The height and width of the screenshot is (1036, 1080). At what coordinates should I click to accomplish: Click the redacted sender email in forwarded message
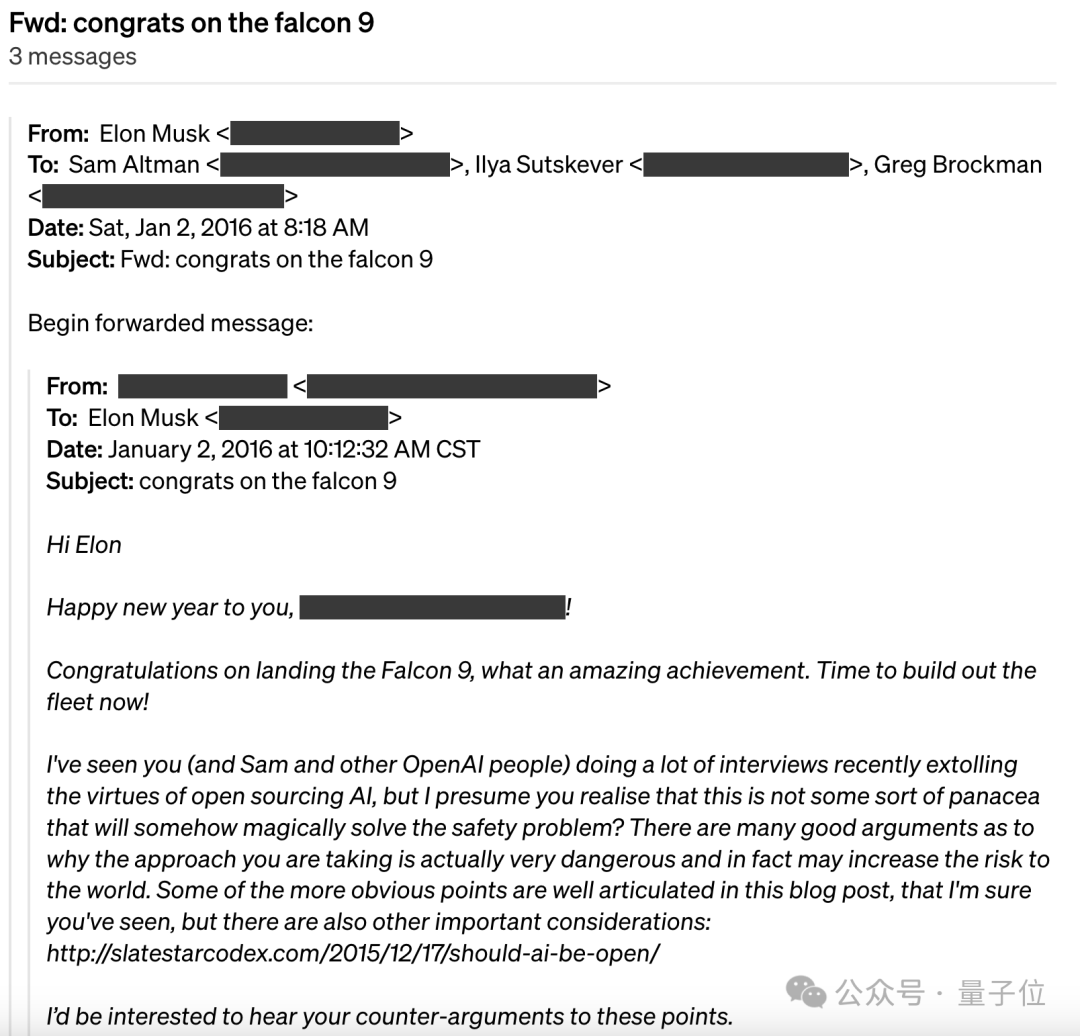point(452,386)
